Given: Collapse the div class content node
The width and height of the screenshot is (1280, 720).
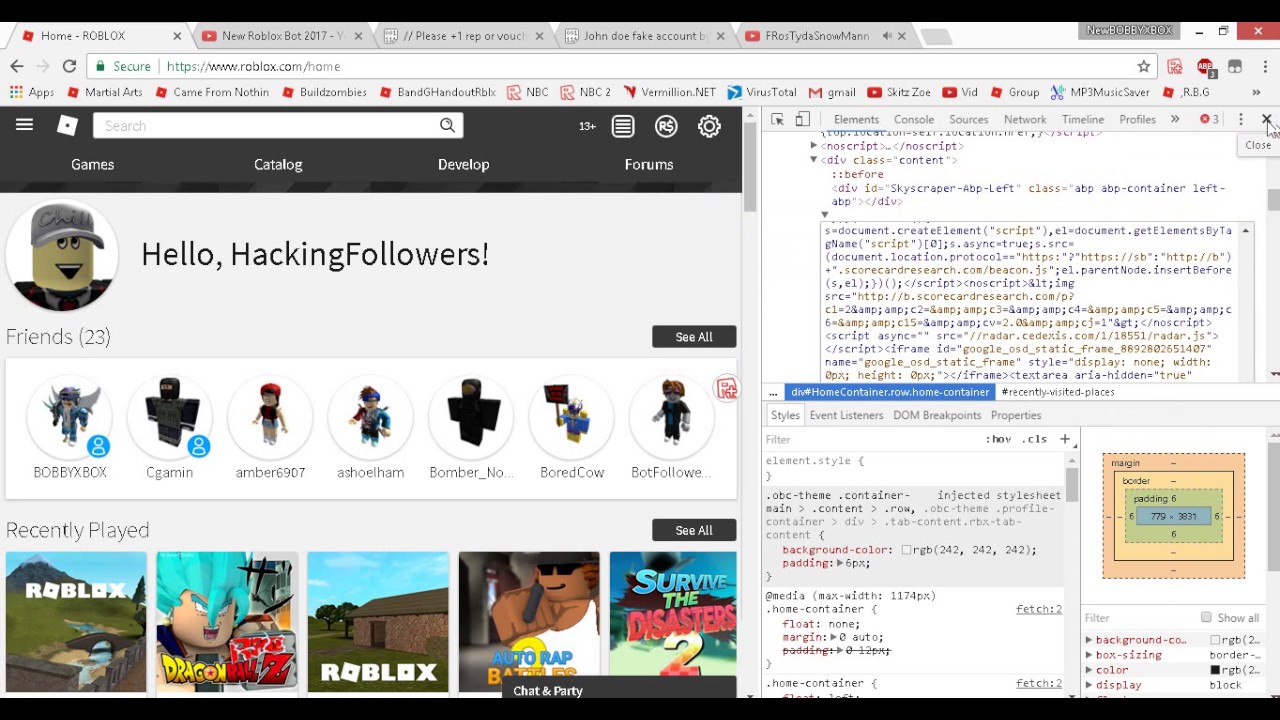Looking at the screenshot, I should [x=814, y=160].
